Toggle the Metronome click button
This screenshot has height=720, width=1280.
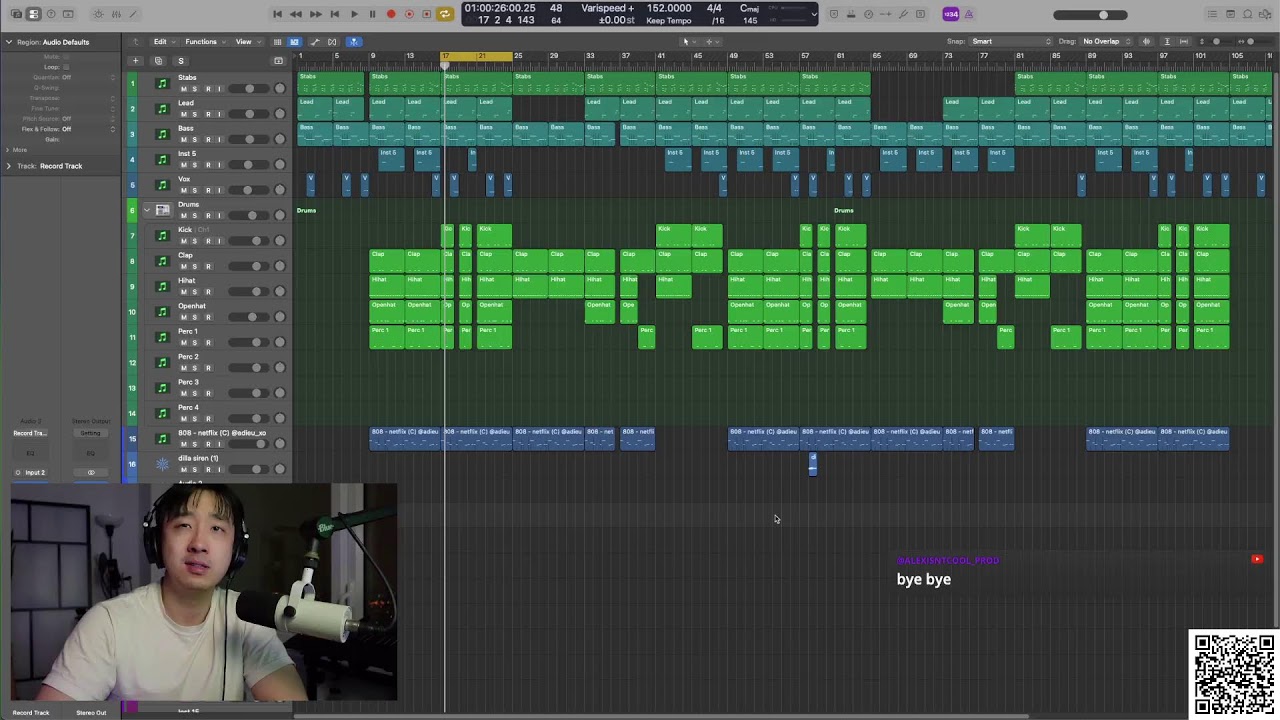point(969,14)
